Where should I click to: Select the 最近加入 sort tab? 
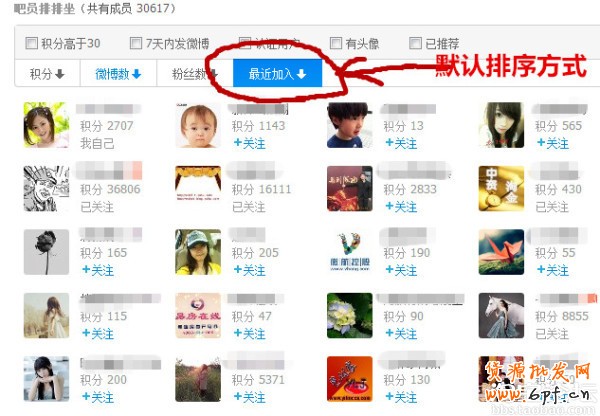(277, 73)
